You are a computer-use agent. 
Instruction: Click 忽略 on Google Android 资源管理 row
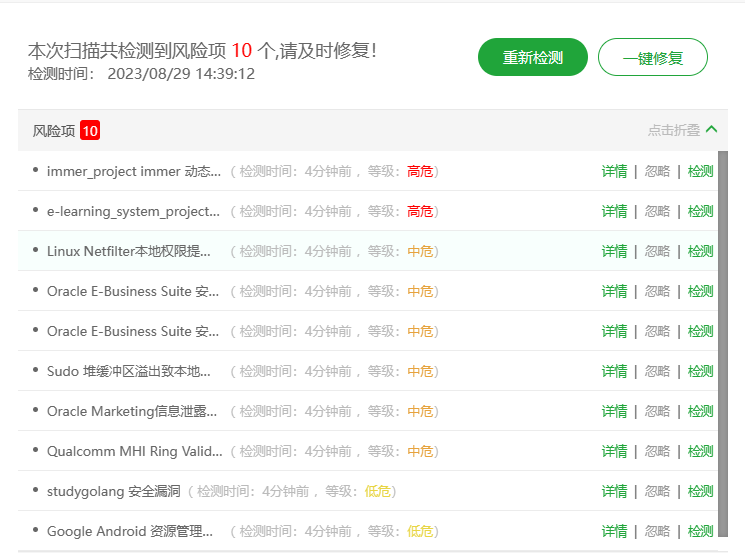pyautogui.click(x=657, y=531)
